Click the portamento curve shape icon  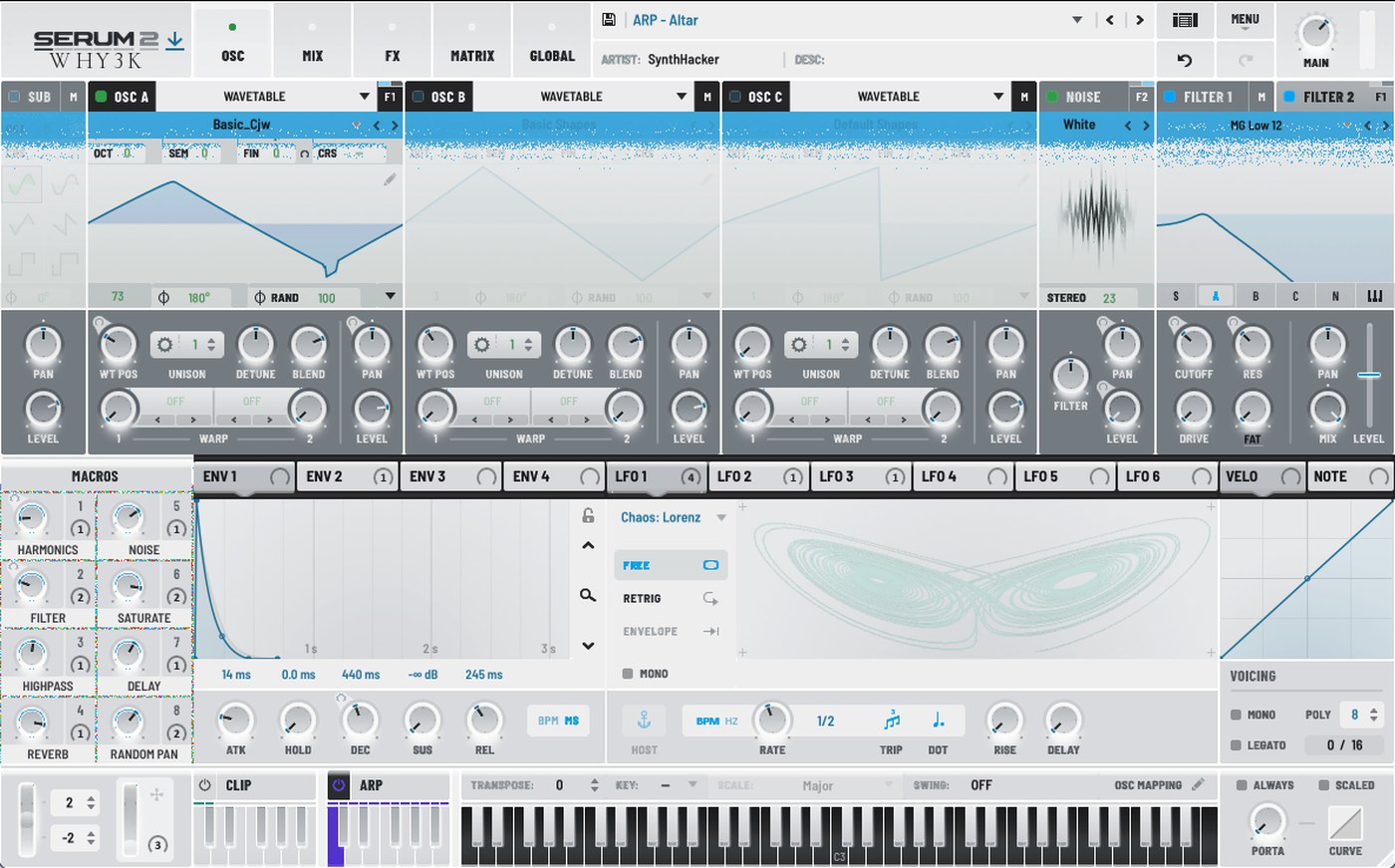click(1345, 823)
